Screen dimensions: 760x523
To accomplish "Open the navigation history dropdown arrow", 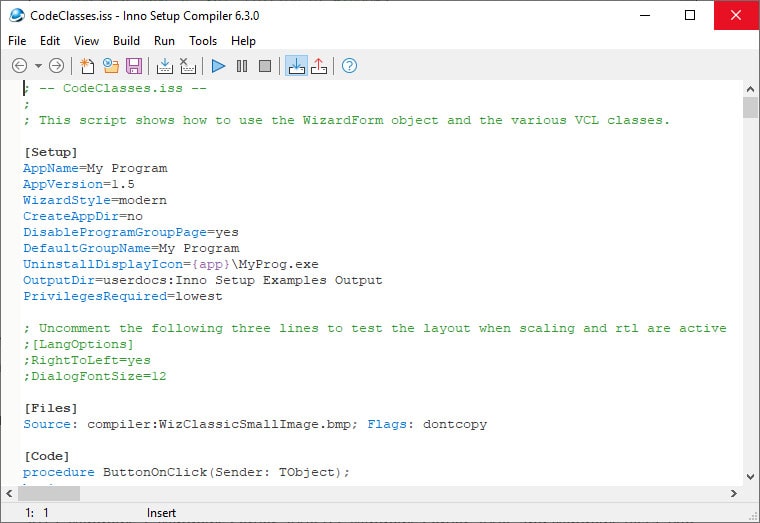I will 38,65.
